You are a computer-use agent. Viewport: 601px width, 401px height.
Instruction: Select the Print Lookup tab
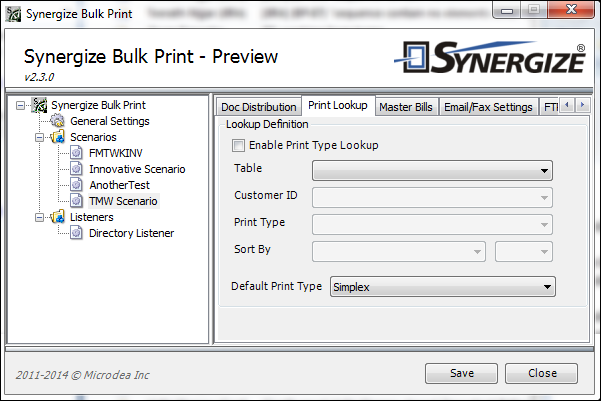pos(338,105)
